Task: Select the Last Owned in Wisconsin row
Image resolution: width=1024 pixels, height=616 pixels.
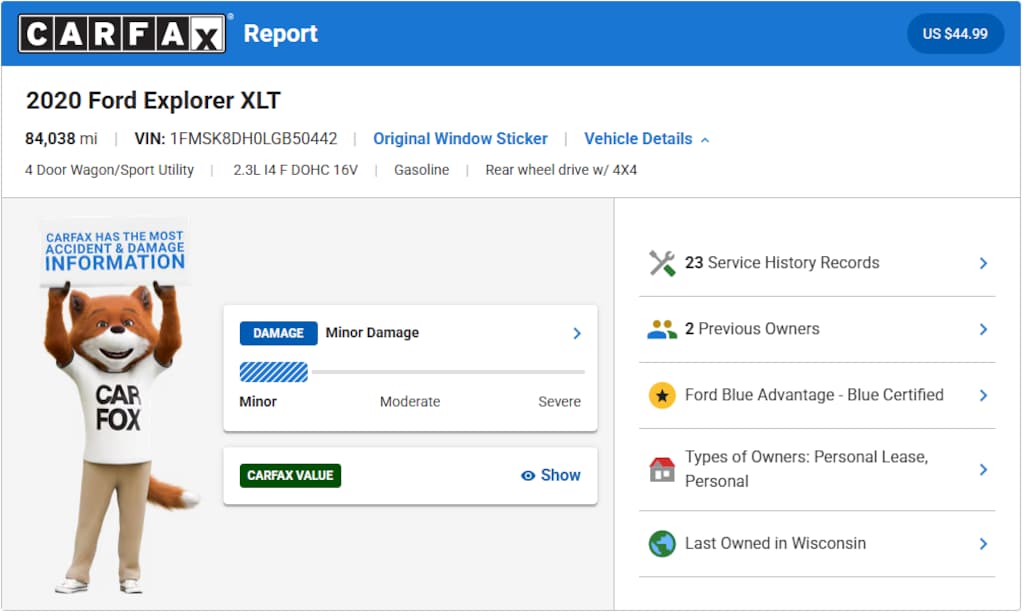Action: [x=775, y=544]
